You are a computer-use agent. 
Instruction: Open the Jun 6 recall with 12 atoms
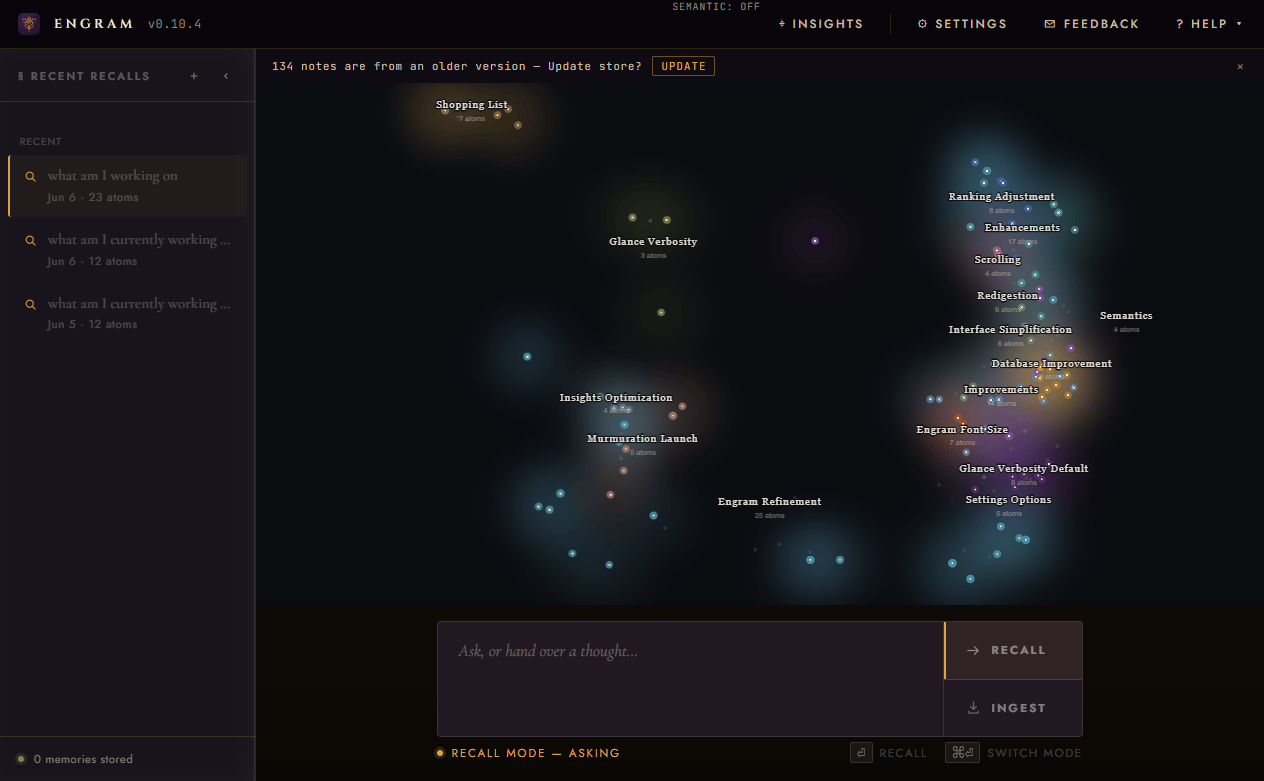128,250
